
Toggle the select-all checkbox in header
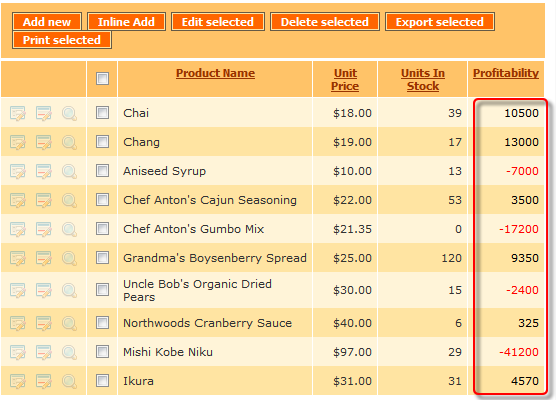click(x=102, y=78)
